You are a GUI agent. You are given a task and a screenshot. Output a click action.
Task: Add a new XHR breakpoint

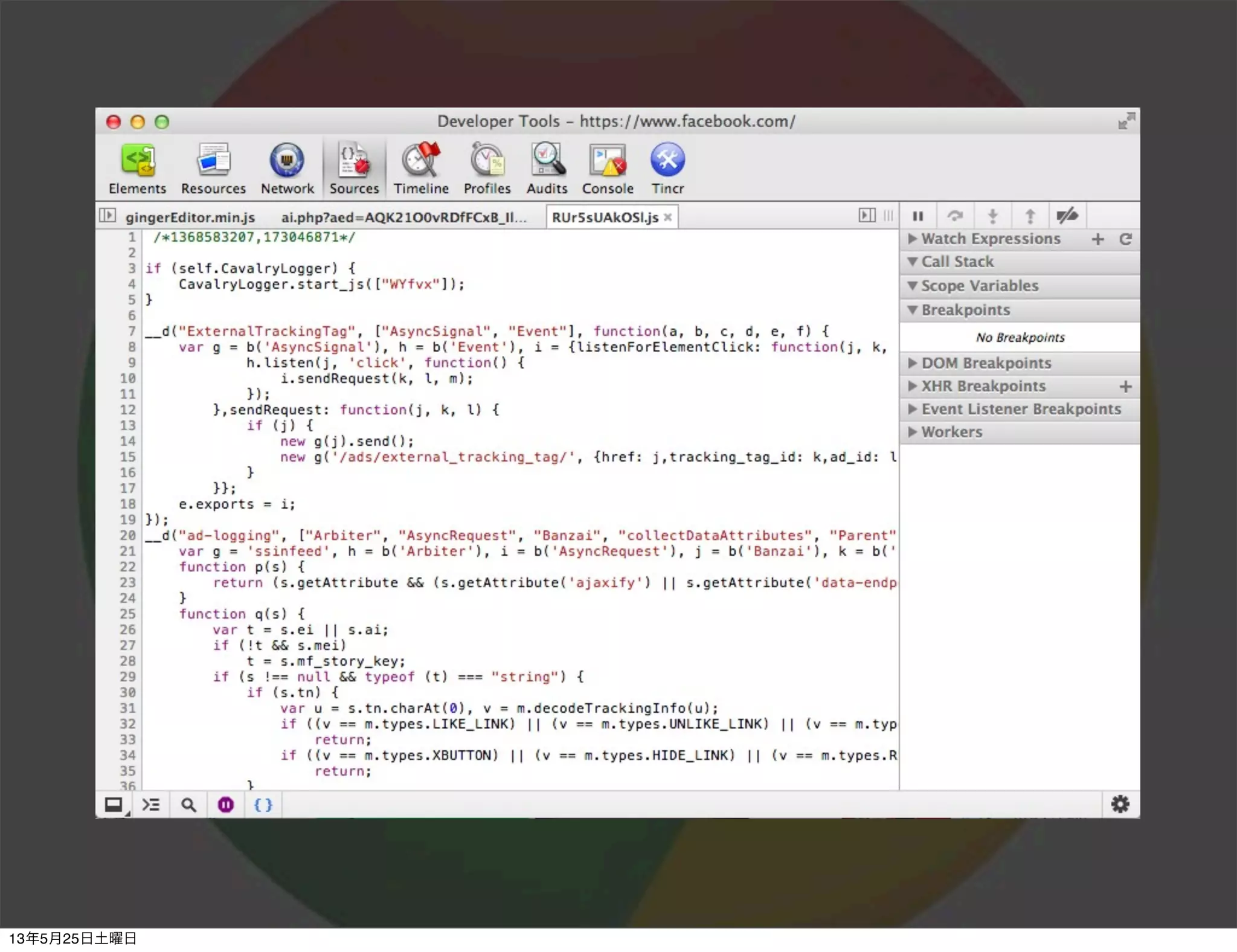coord(1125,387)
